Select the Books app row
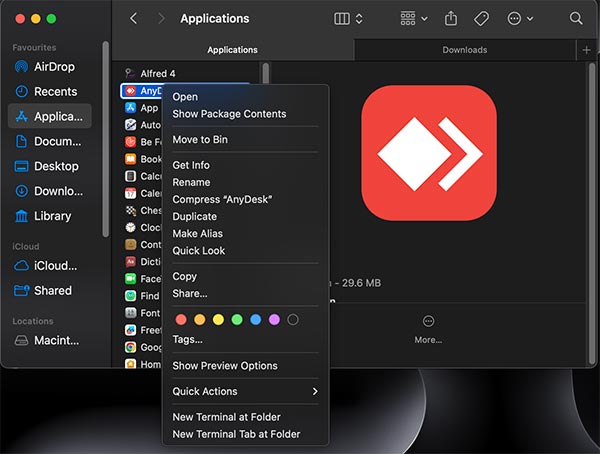 tap(142, 159)
